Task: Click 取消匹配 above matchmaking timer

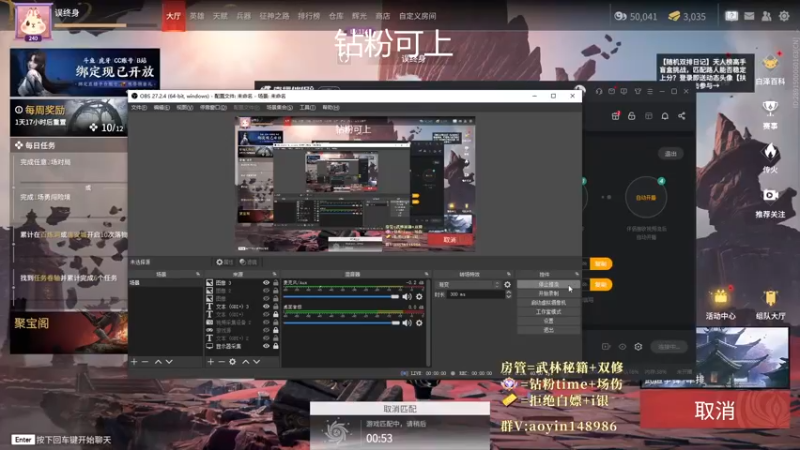Action: coord(400,409)
